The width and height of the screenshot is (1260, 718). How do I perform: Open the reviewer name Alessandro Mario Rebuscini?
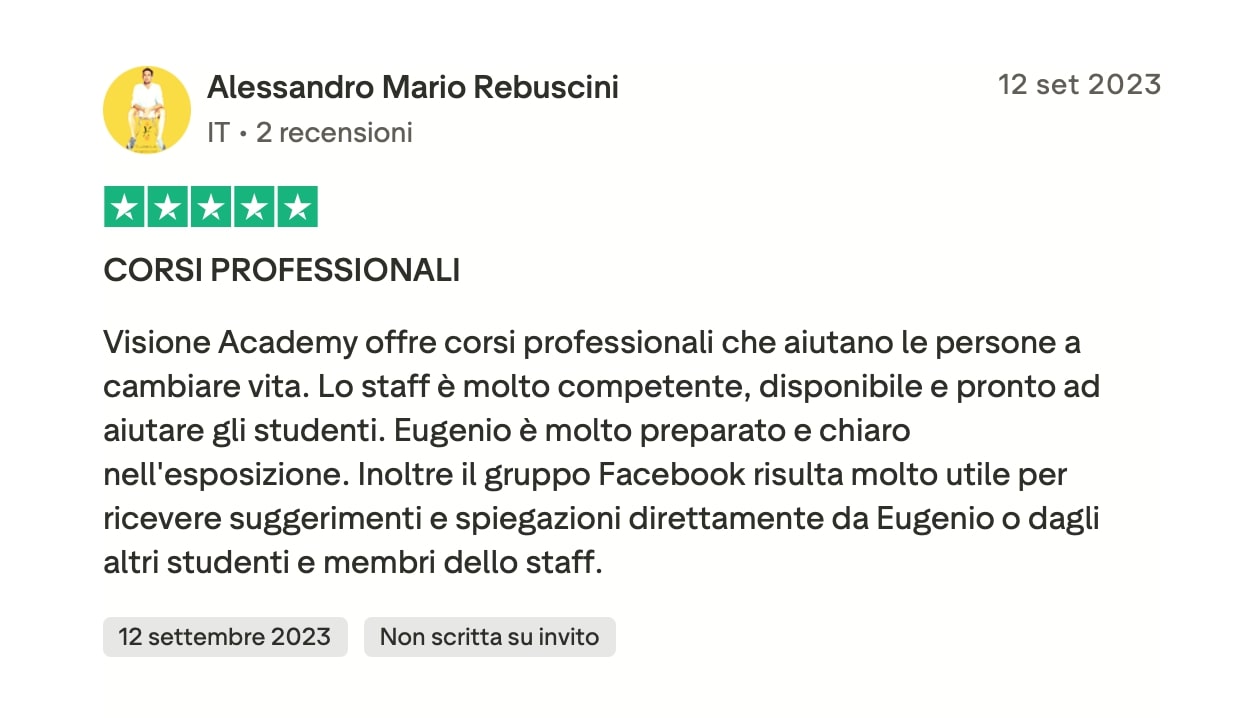pyautogui.click(x=412, y=88)
